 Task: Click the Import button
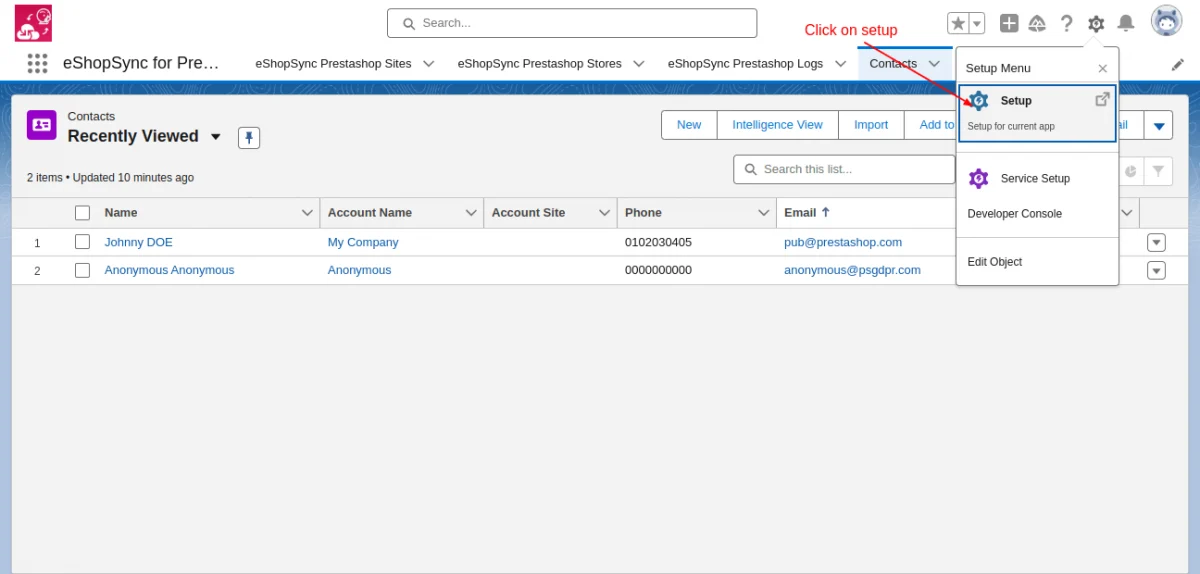point(871,125)
